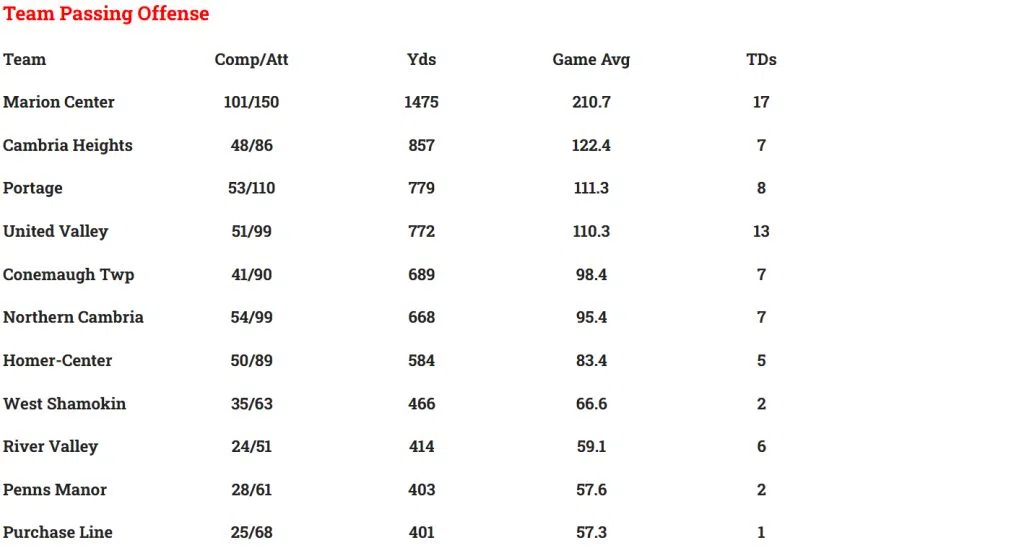
Task: Select the Team column header
Action: point(24,59)
